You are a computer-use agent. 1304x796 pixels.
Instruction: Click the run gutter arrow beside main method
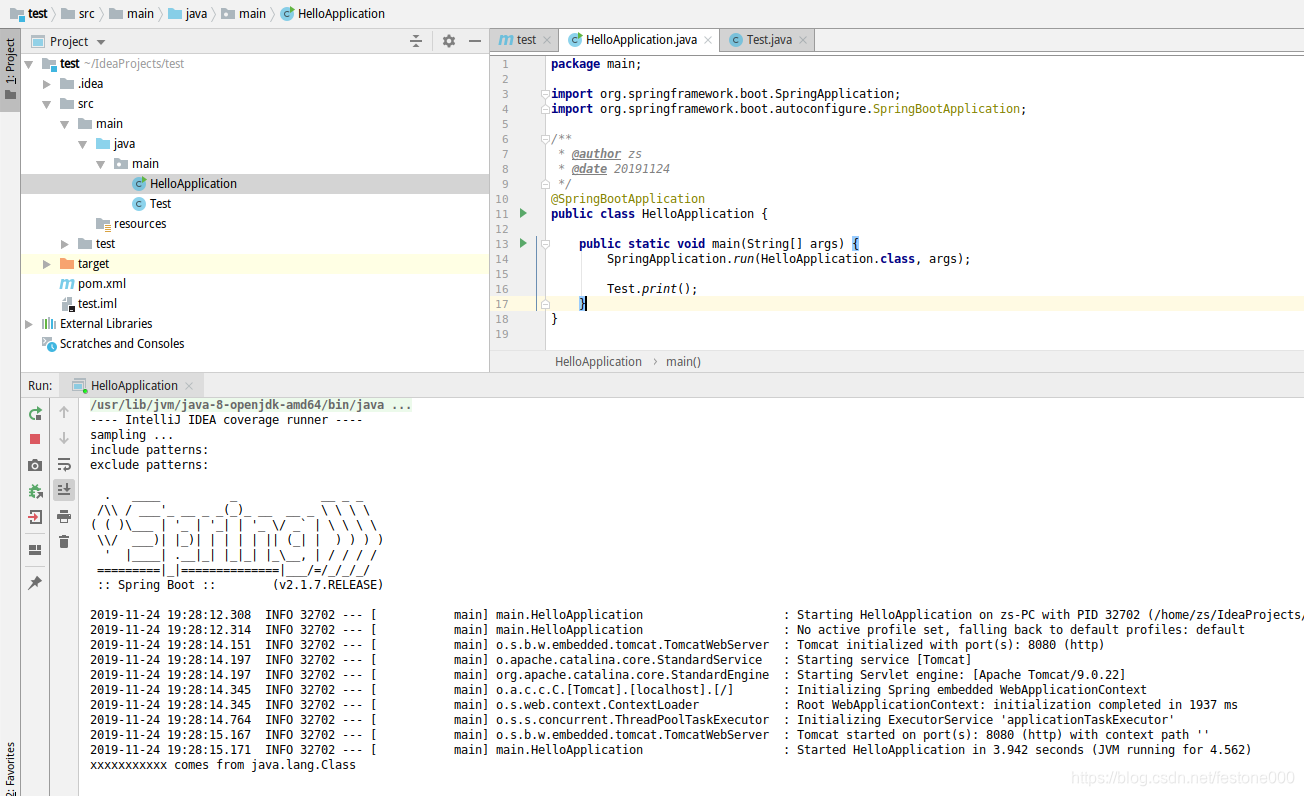tap(523, 243)
